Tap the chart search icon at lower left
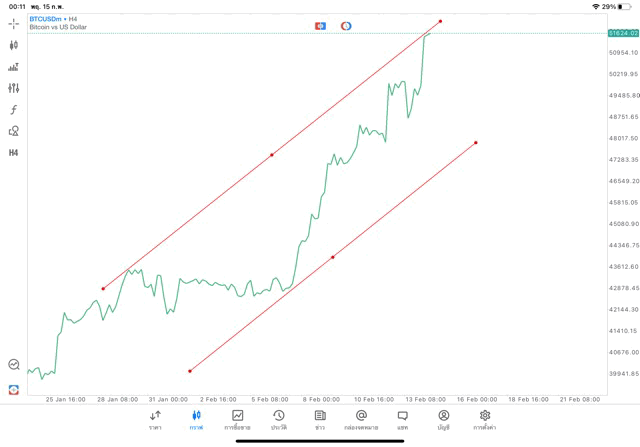This screenshot has height=447, width=640. point(14,365)
